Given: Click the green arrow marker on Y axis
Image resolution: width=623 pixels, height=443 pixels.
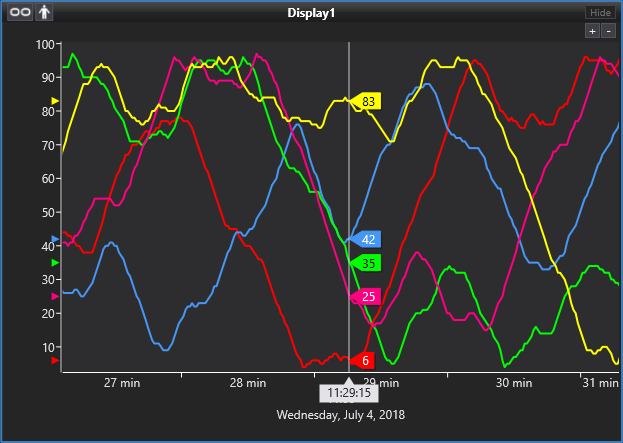Looking at the screenshot, I should coord(56,262).
